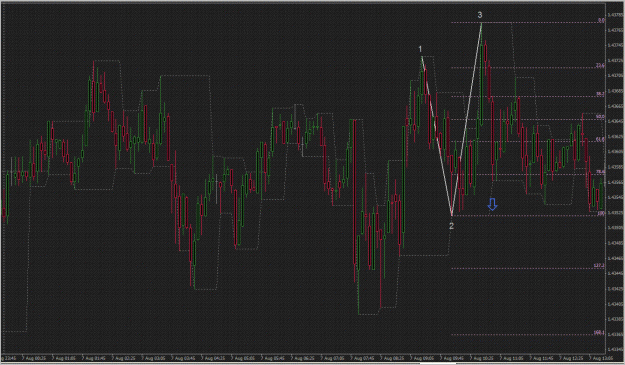Click the 38.2 Fibonacci level label

click(600, 94)
